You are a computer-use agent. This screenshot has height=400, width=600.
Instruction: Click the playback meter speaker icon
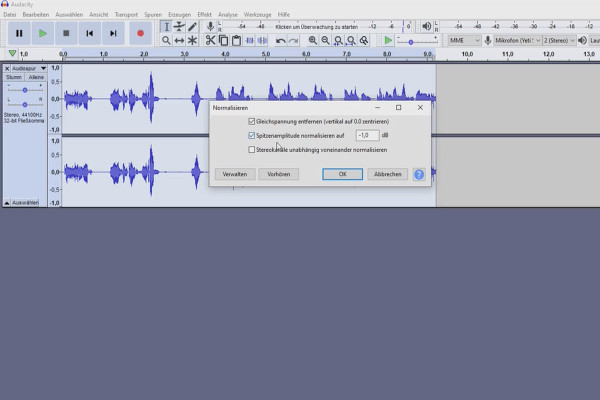tap(426, 26)
